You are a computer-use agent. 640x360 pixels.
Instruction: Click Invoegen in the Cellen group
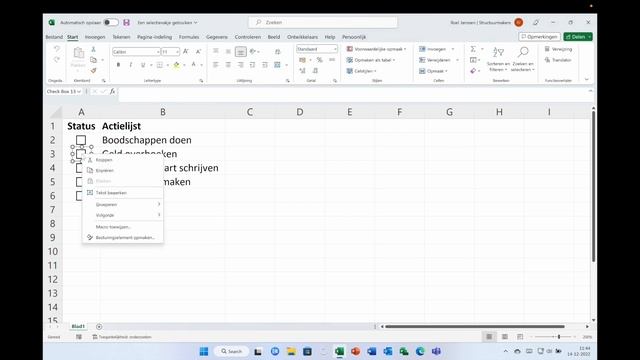pos(436,49)
